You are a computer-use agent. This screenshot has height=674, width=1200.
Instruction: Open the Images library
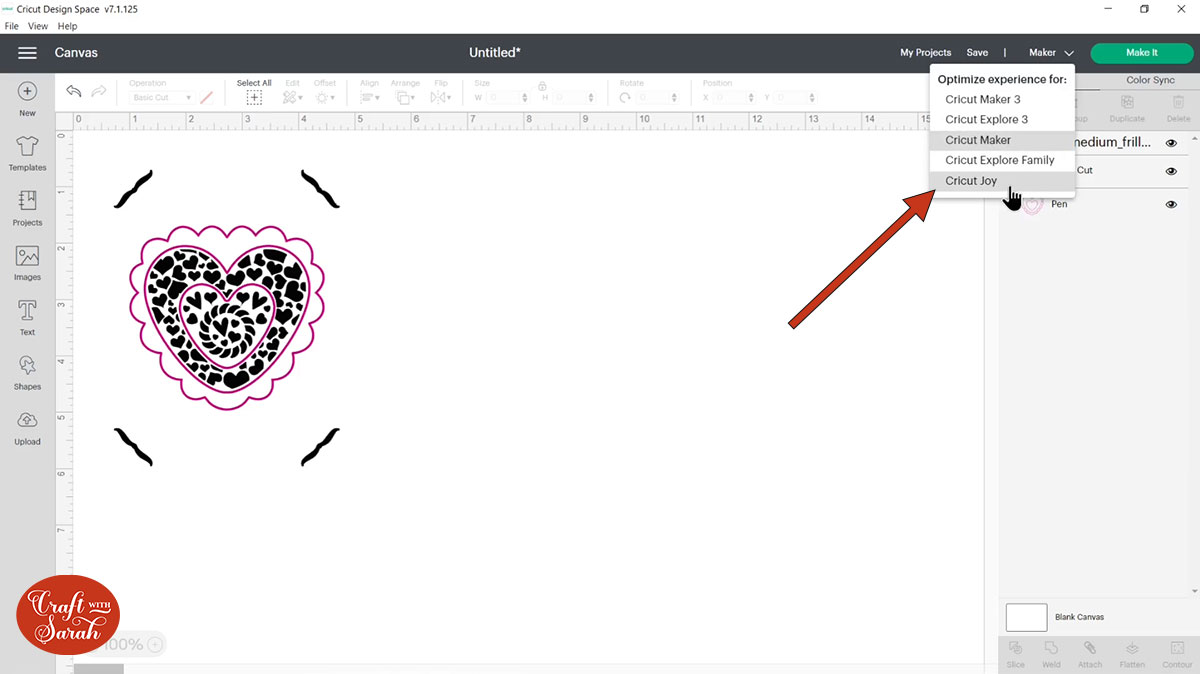[x=27, y=263]
